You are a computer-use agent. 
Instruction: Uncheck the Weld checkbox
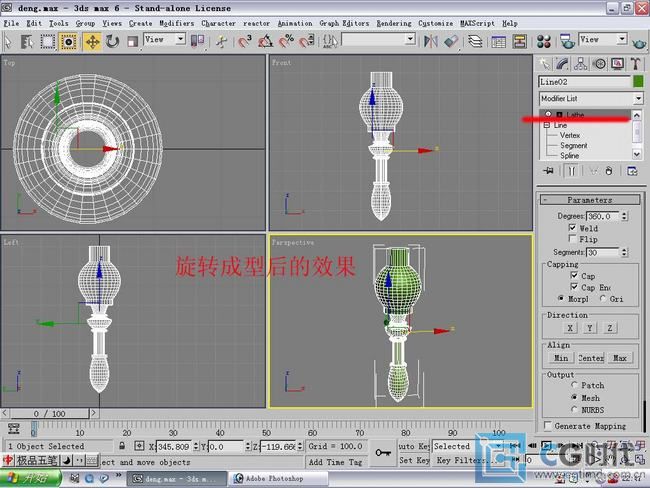(572, 228)
